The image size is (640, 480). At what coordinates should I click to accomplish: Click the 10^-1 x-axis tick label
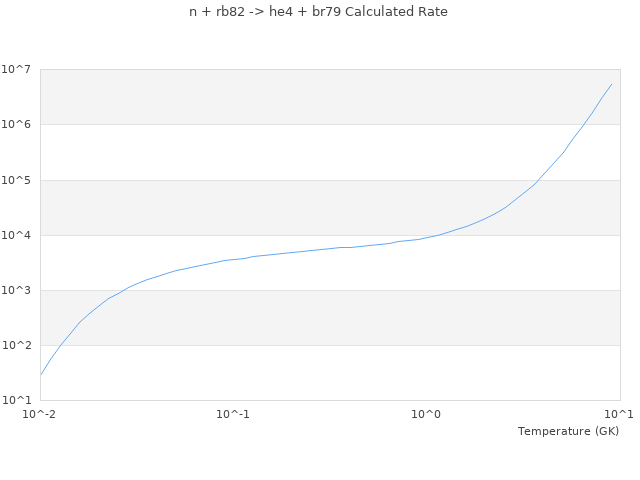click(x=233, y=415)
